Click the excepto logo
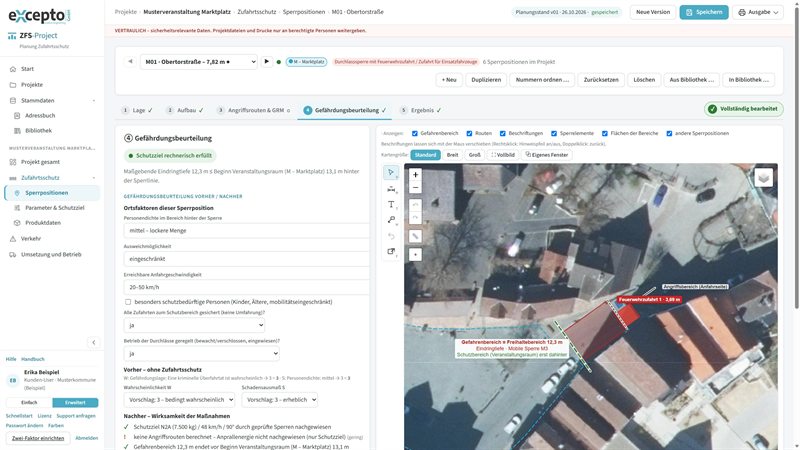Image resolution: width=800 pixels, height=450 pixels. tap(39, 16)
